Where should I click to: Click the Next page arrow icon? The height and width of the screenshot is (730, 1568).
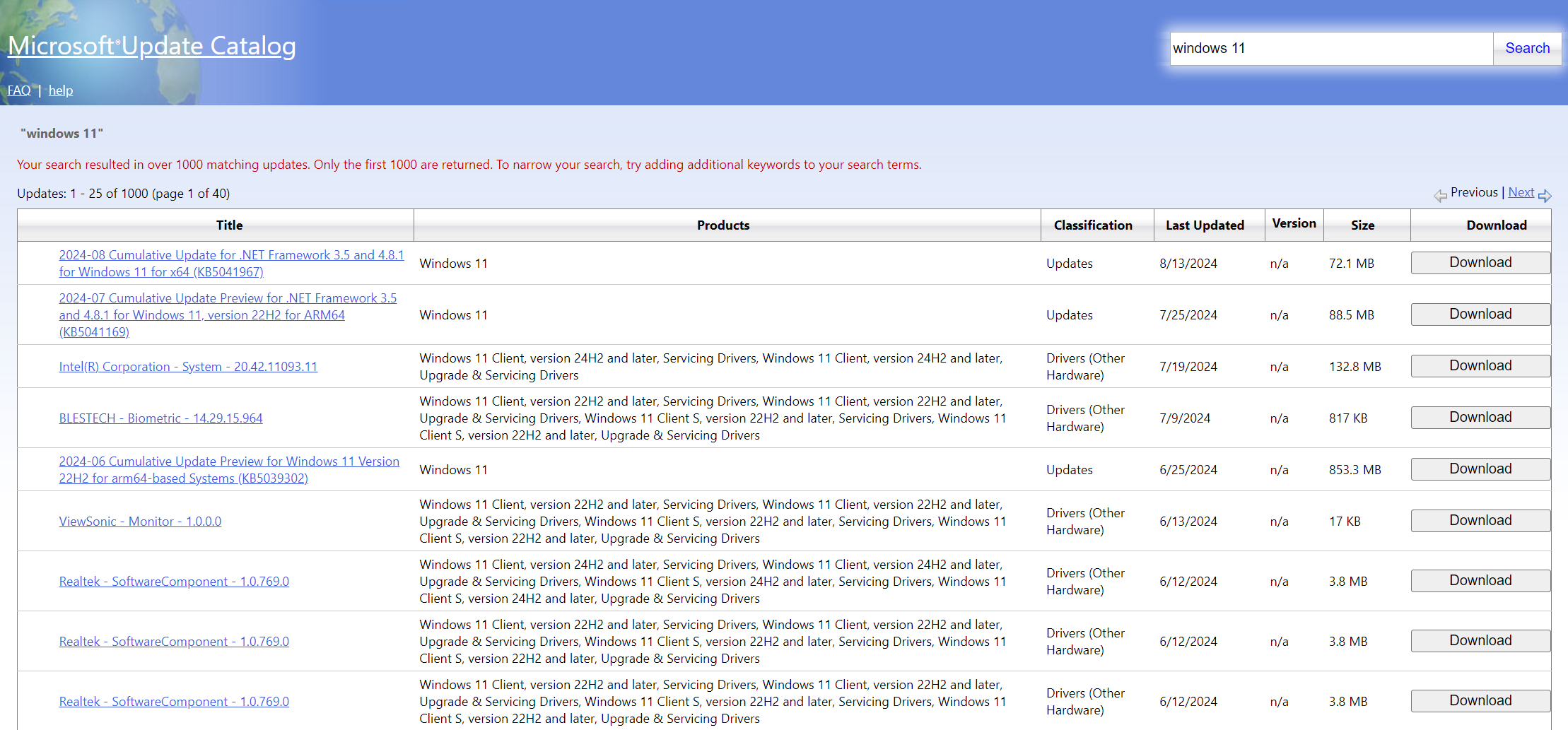[x=1545, y=196]
